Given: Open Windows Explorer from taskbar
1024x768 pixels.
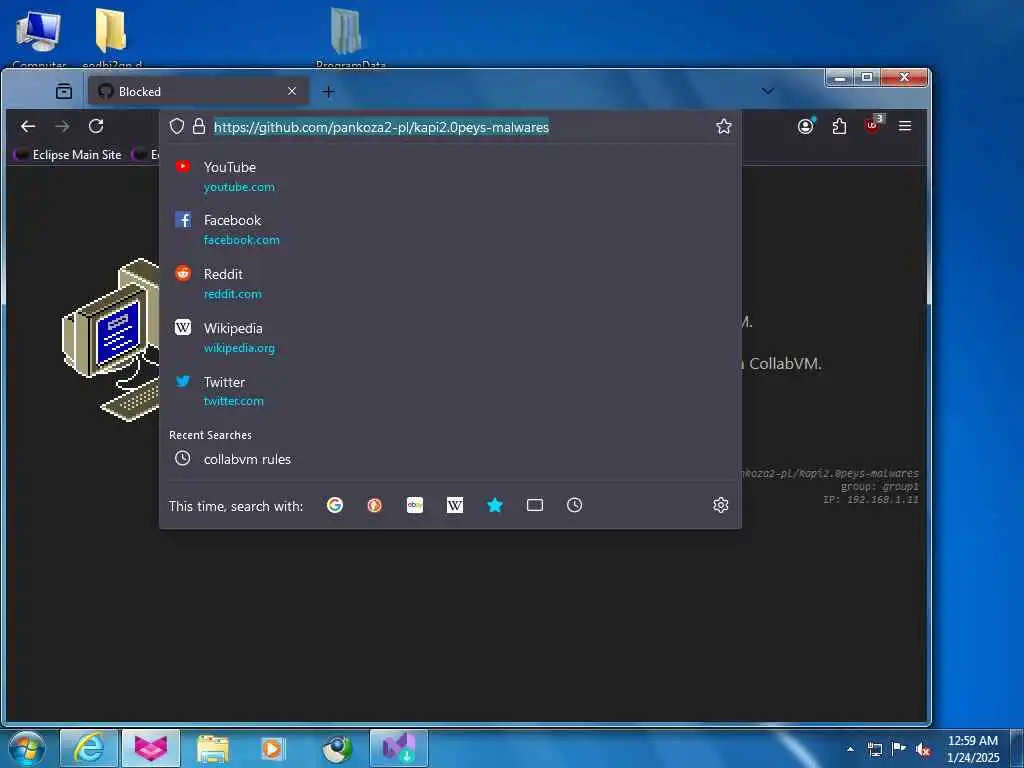Looking at the screenshot, I should tap(212, 748).
